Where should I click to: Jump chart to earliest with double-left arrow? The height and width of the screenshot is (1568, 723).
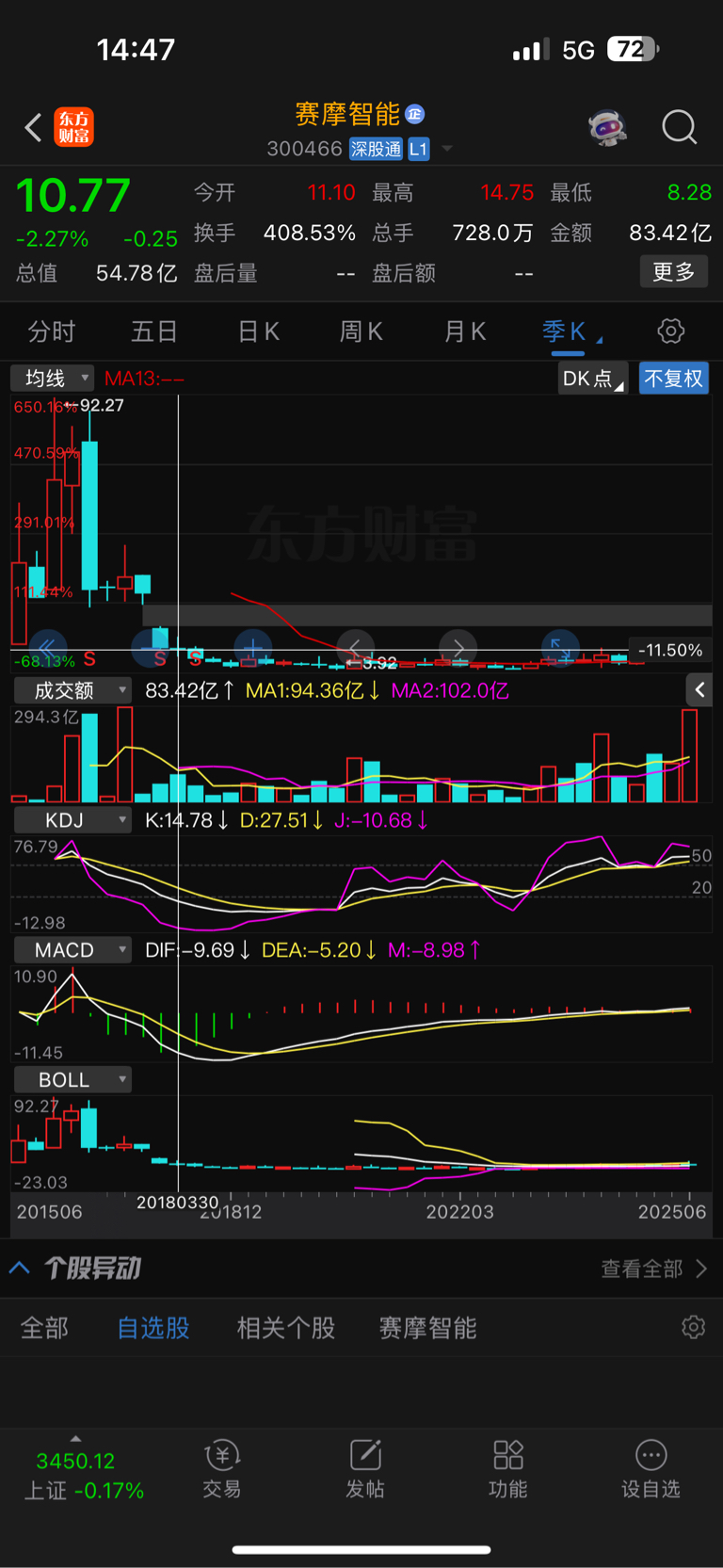click(47, 648)
